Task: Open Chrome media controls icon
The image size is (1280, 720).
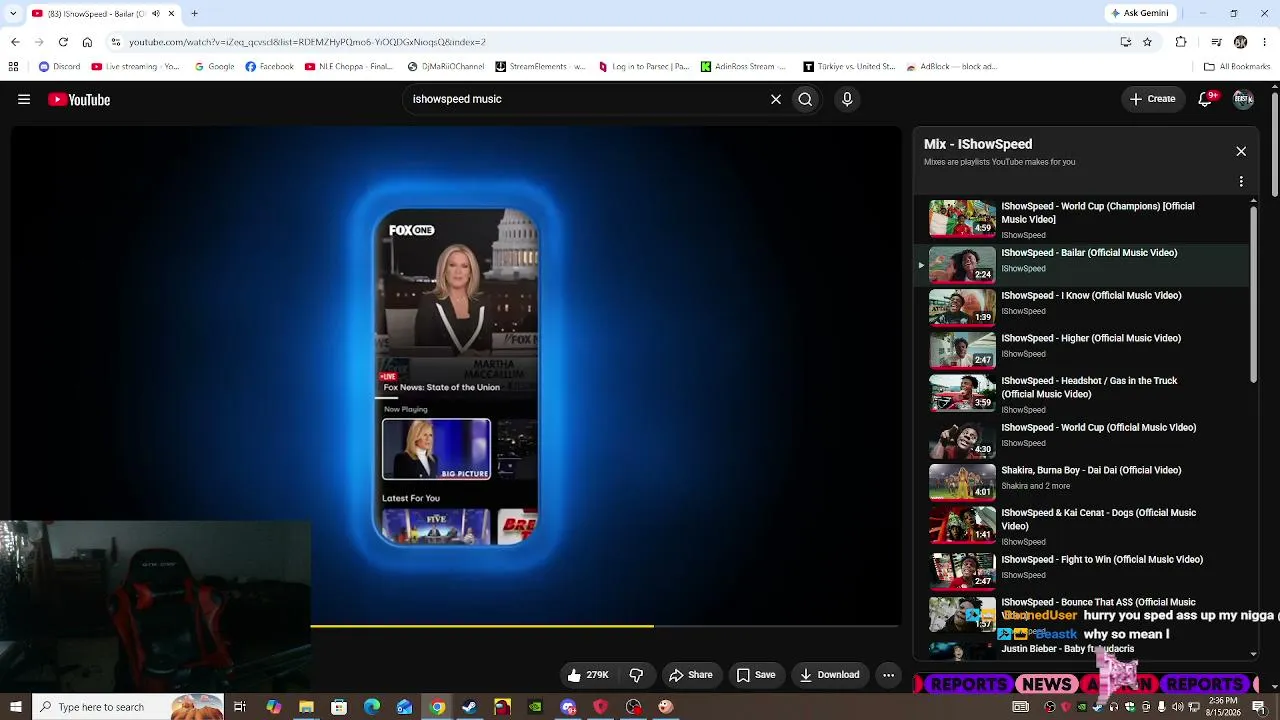Action: [x=1216, y=42]
